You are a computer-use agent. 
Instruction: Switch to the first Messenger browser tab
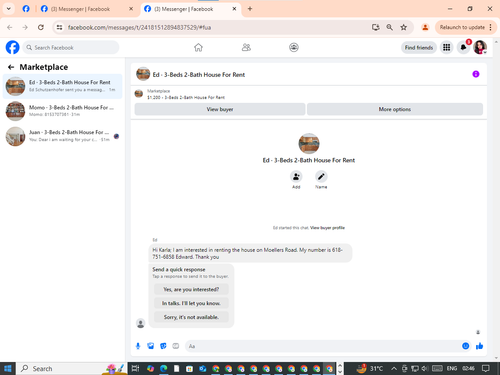(87, 9)
